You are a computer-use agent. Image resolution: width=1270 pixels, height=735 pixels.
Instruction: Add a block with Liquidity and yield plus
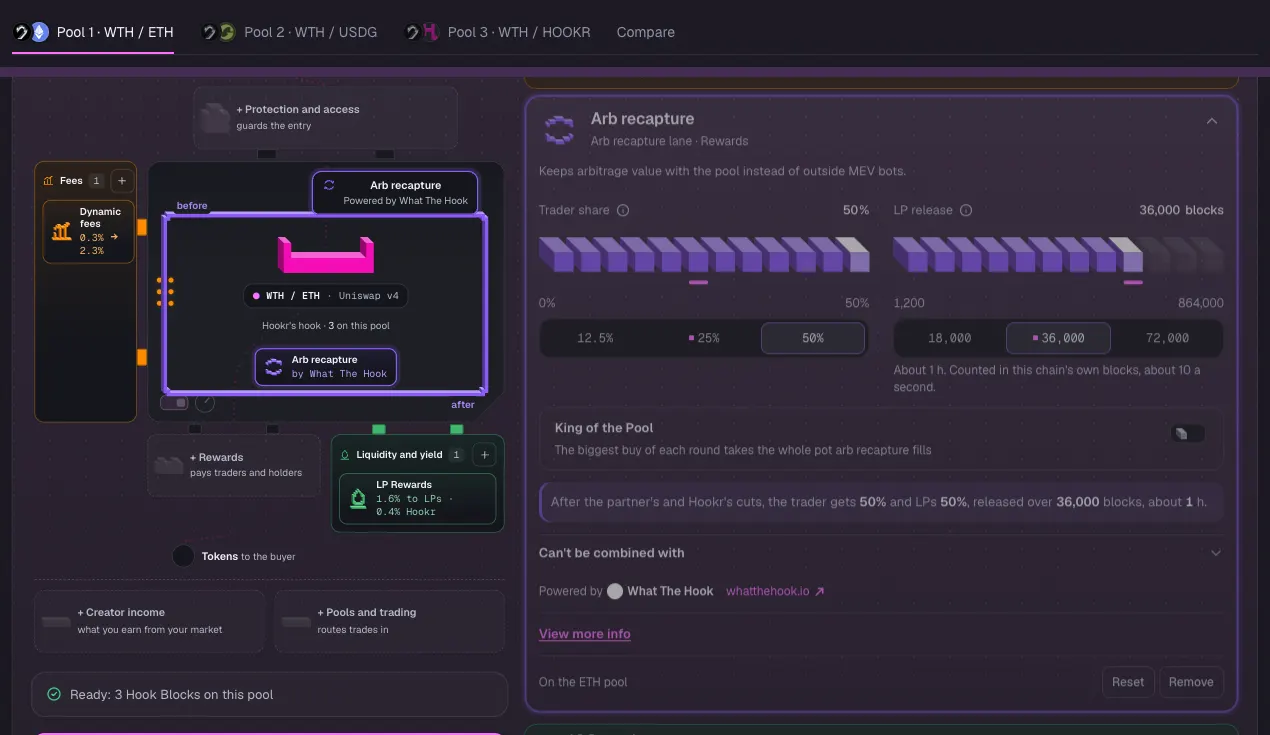484,454
